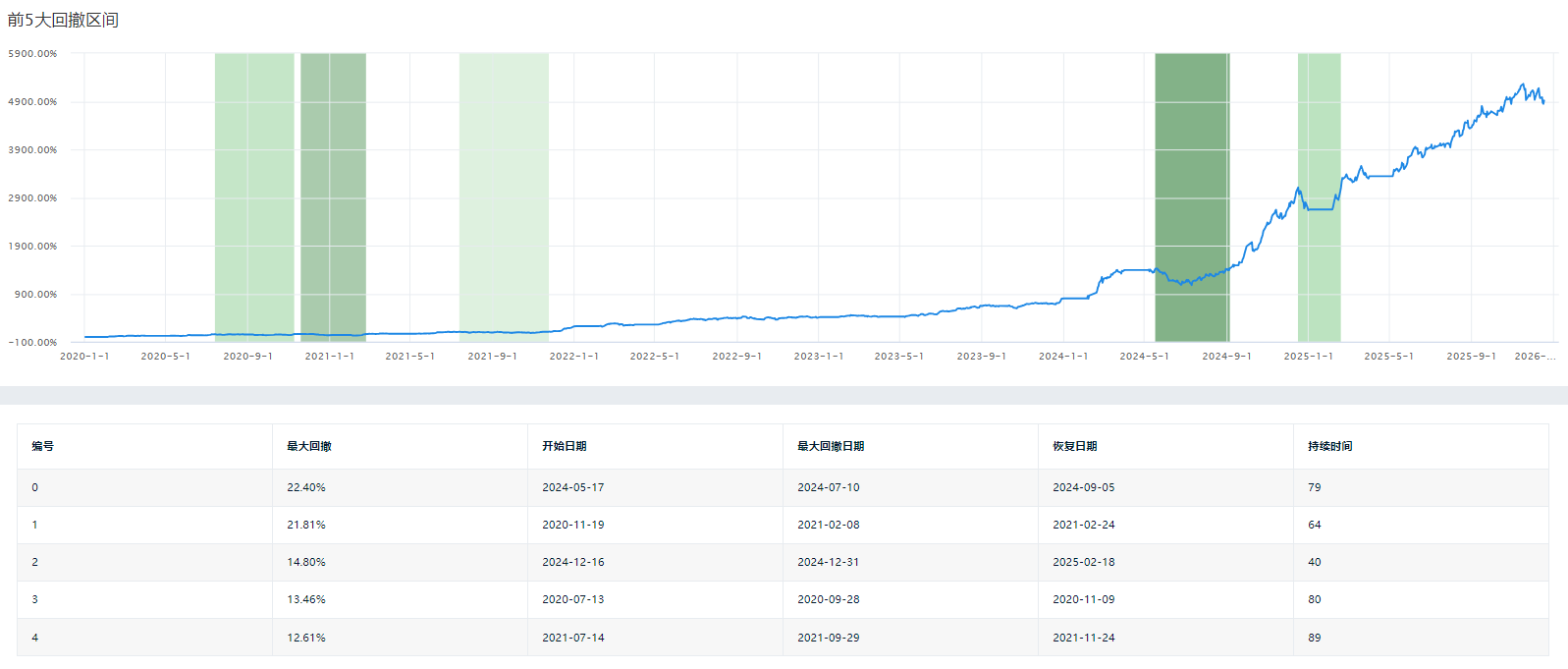The height and width of the screenshot is (669, 1568).
Task: Select the start date 2020-11-19 cell
Action: [x=573, y=525]
